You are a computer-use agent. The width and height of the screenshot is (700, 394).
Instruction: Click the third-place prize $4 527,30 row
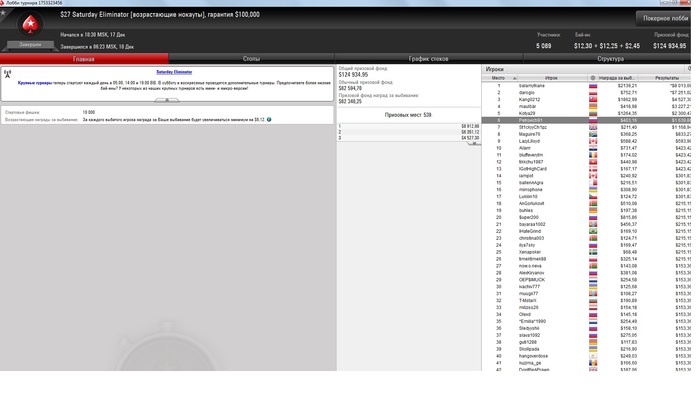pos(408,138)
